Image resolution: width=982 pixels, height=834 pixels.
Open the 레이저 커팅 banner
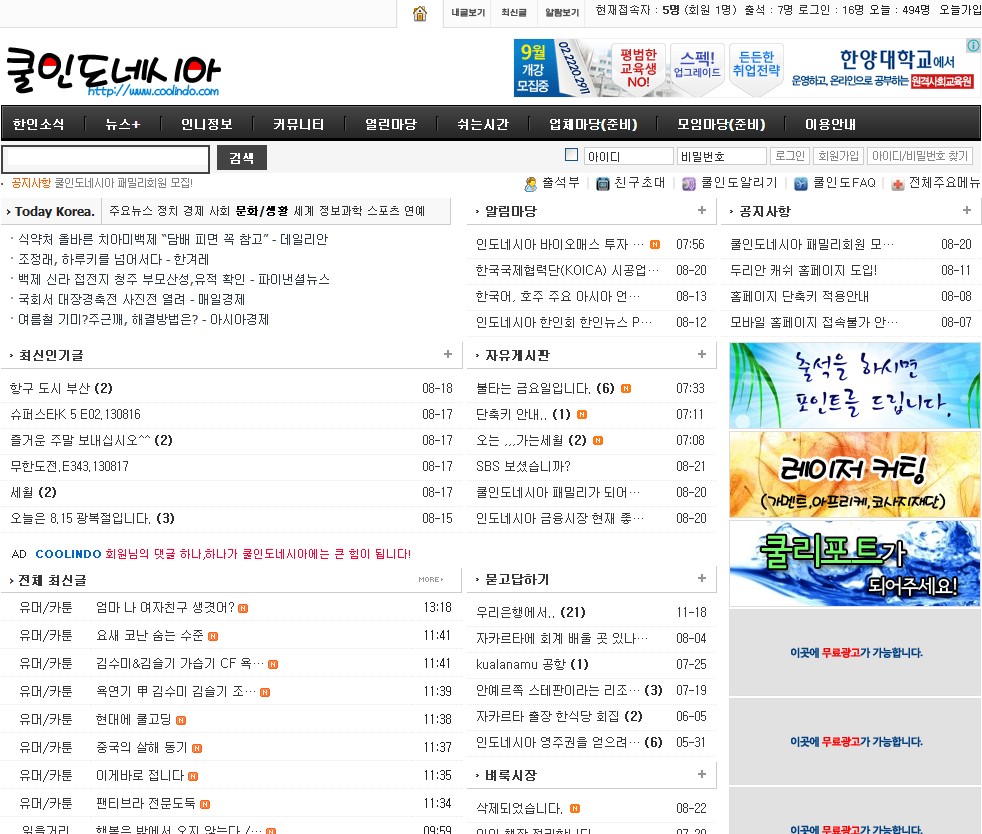854,474
